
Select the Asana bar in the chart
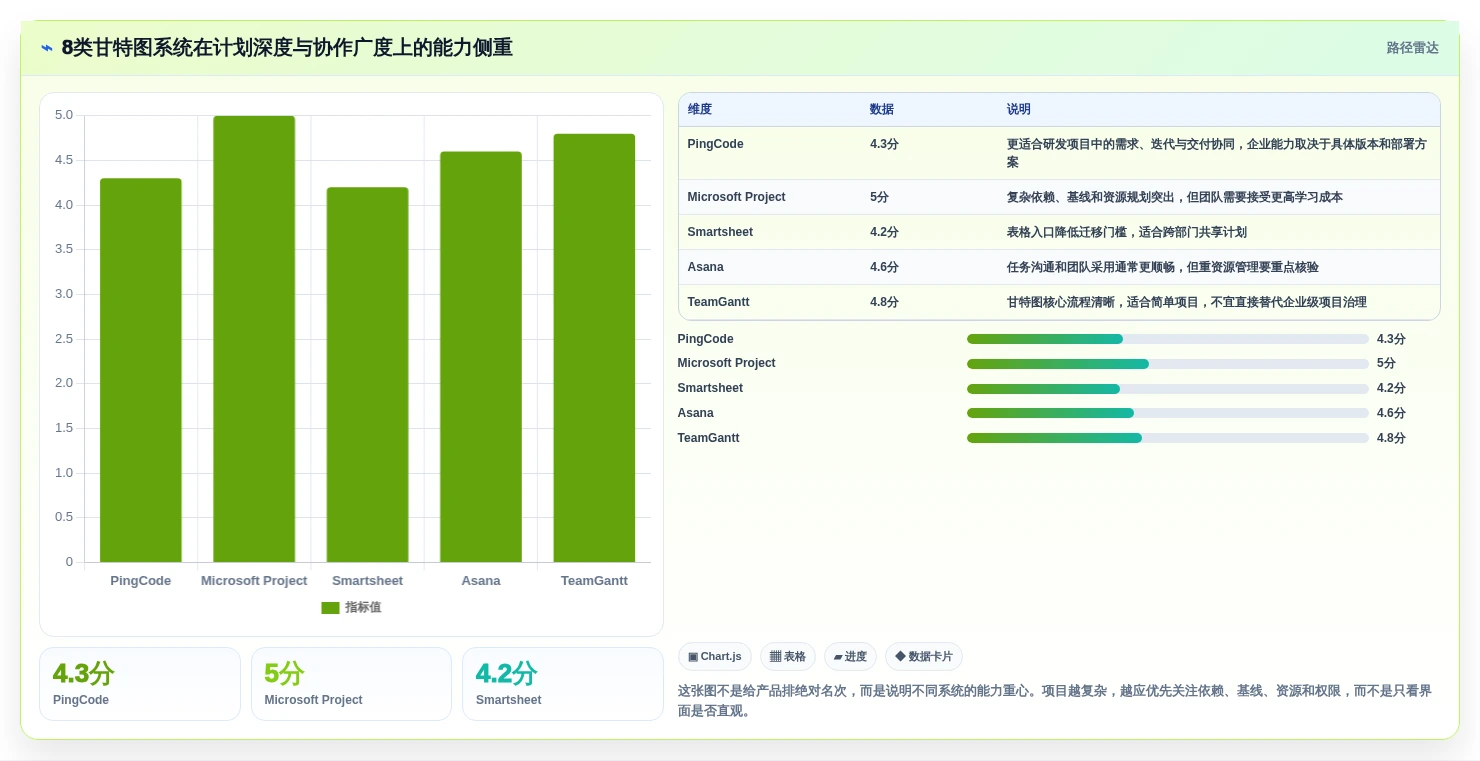tap(481, 357)
